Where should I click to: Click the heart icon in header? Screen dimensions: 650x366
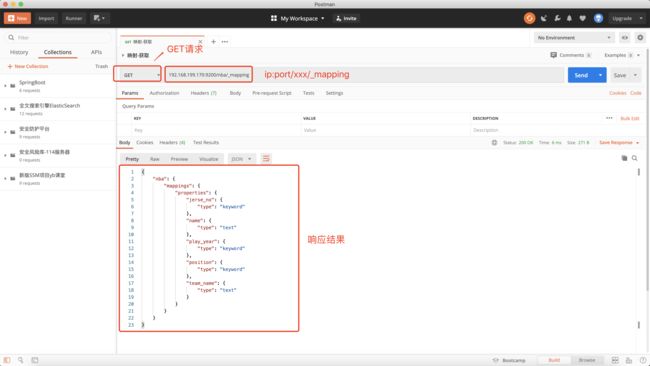tap(582, 18)
